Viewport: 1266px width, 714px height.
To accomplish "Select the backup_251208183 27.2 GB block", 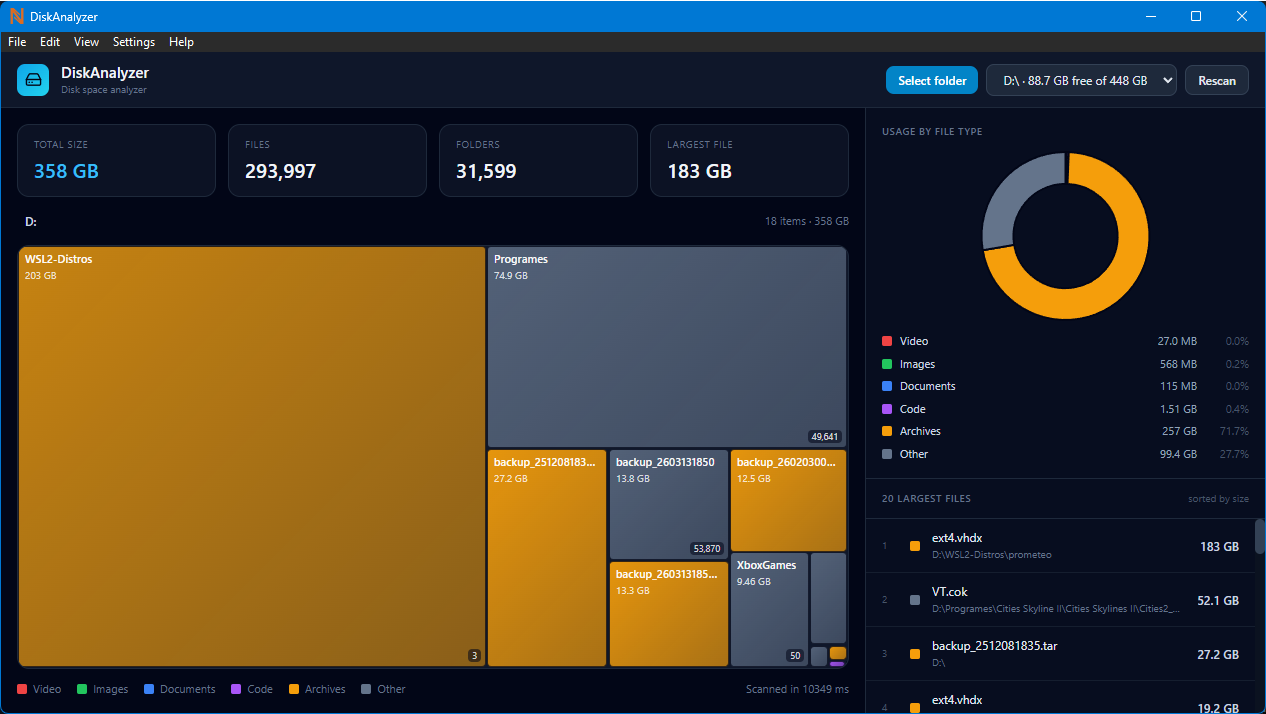I will (x=547, y=558).
